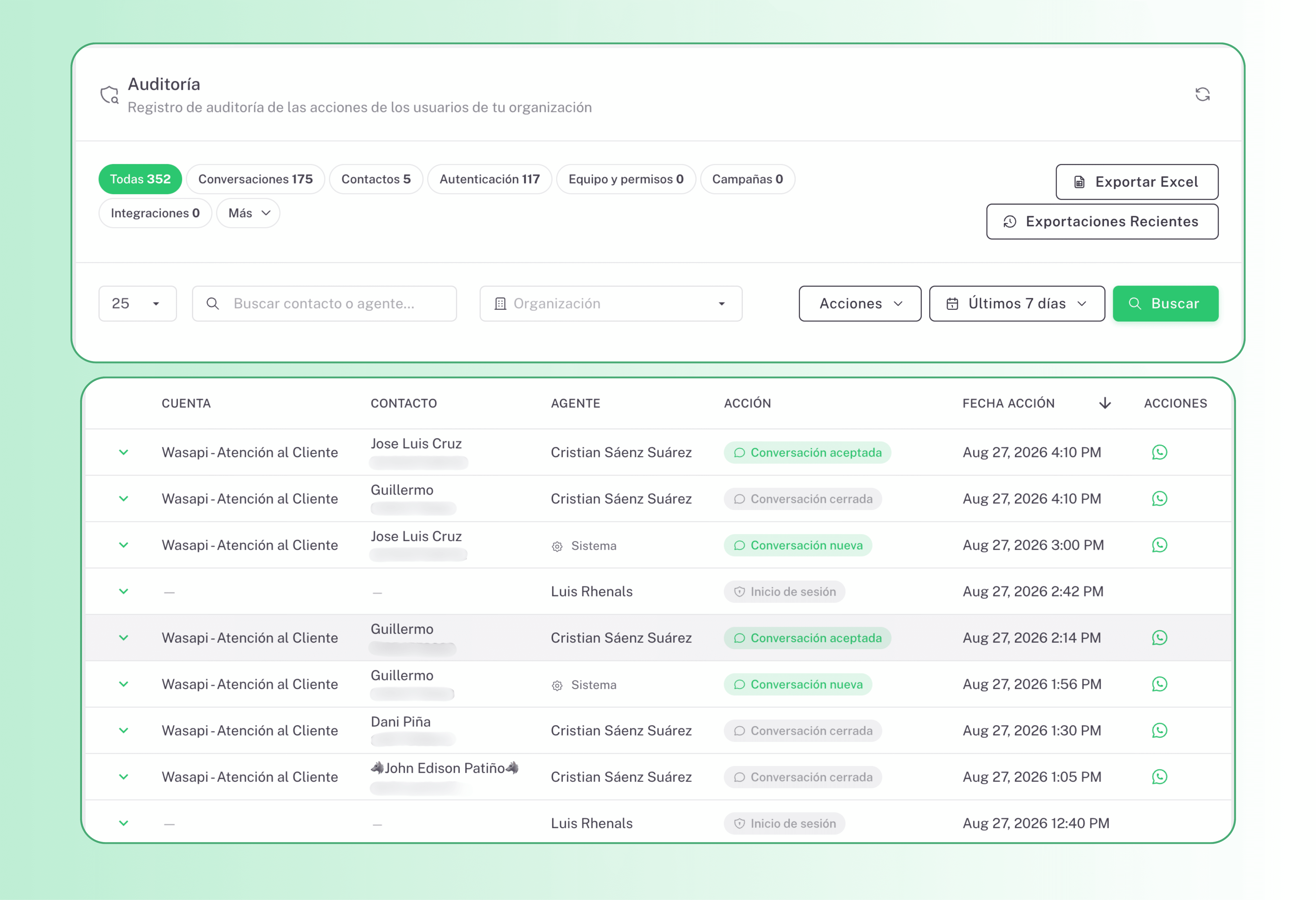Screen dimensions: 1316x900
Task: Click Conversación cerrada badge in 1:05 PM row
Action: [803, 777]
